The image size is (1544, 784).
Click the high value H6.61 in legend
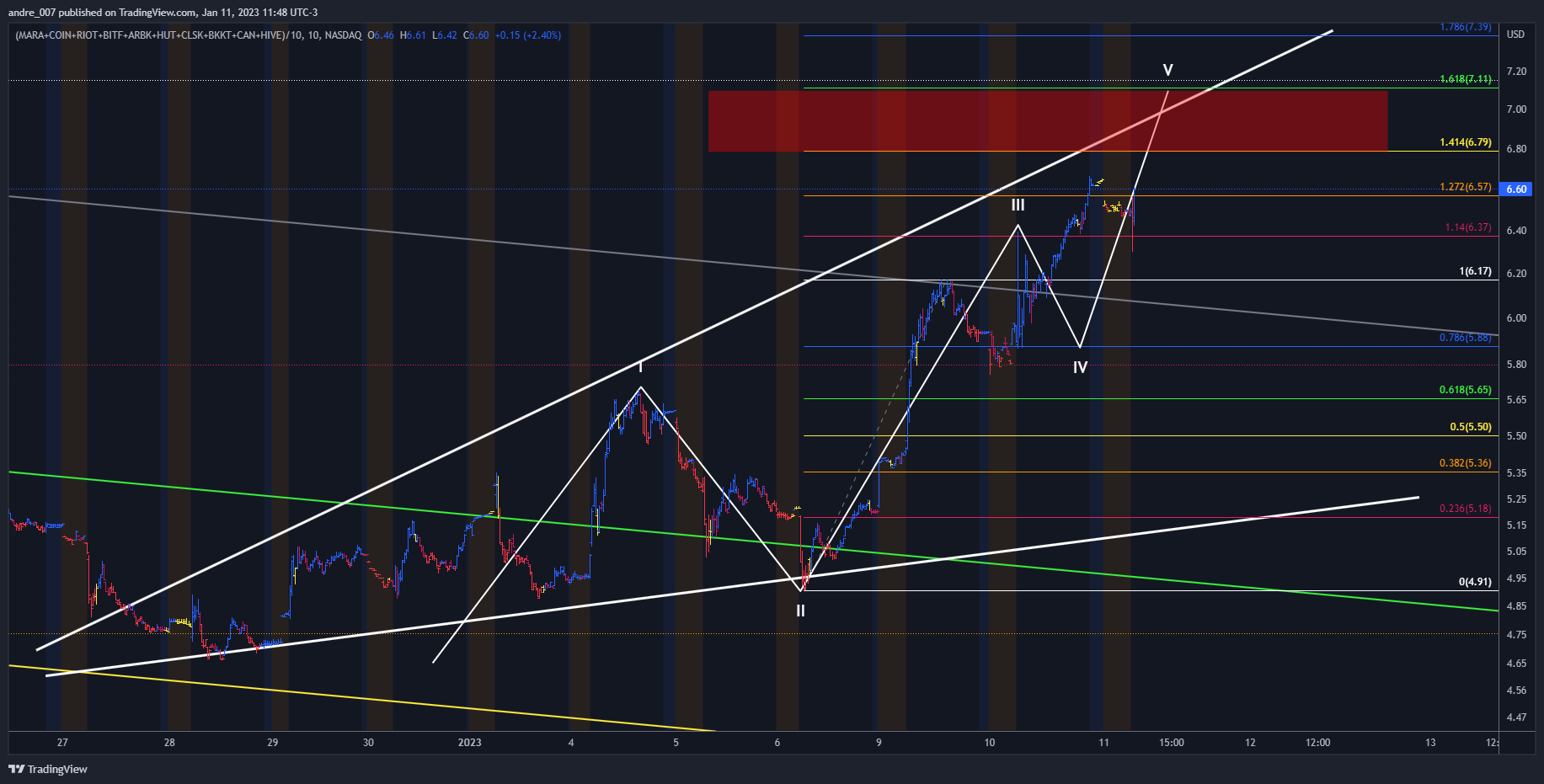[414, 35]
